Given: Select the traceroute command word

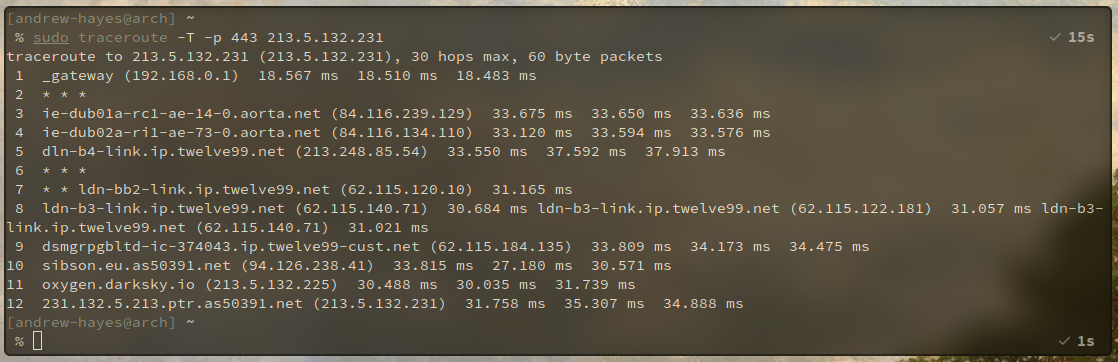Looking at the screenshot, I should pos(123,38).
